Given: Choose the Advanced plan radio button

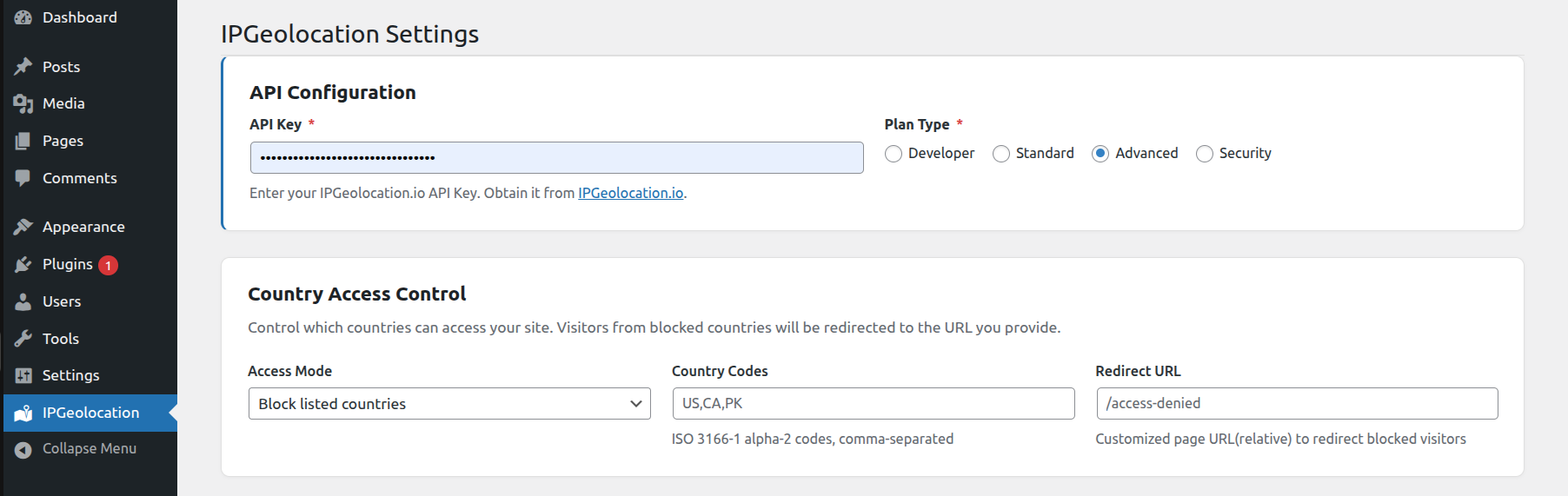Looking at the screenshot, I should [x=1100, y=154].
